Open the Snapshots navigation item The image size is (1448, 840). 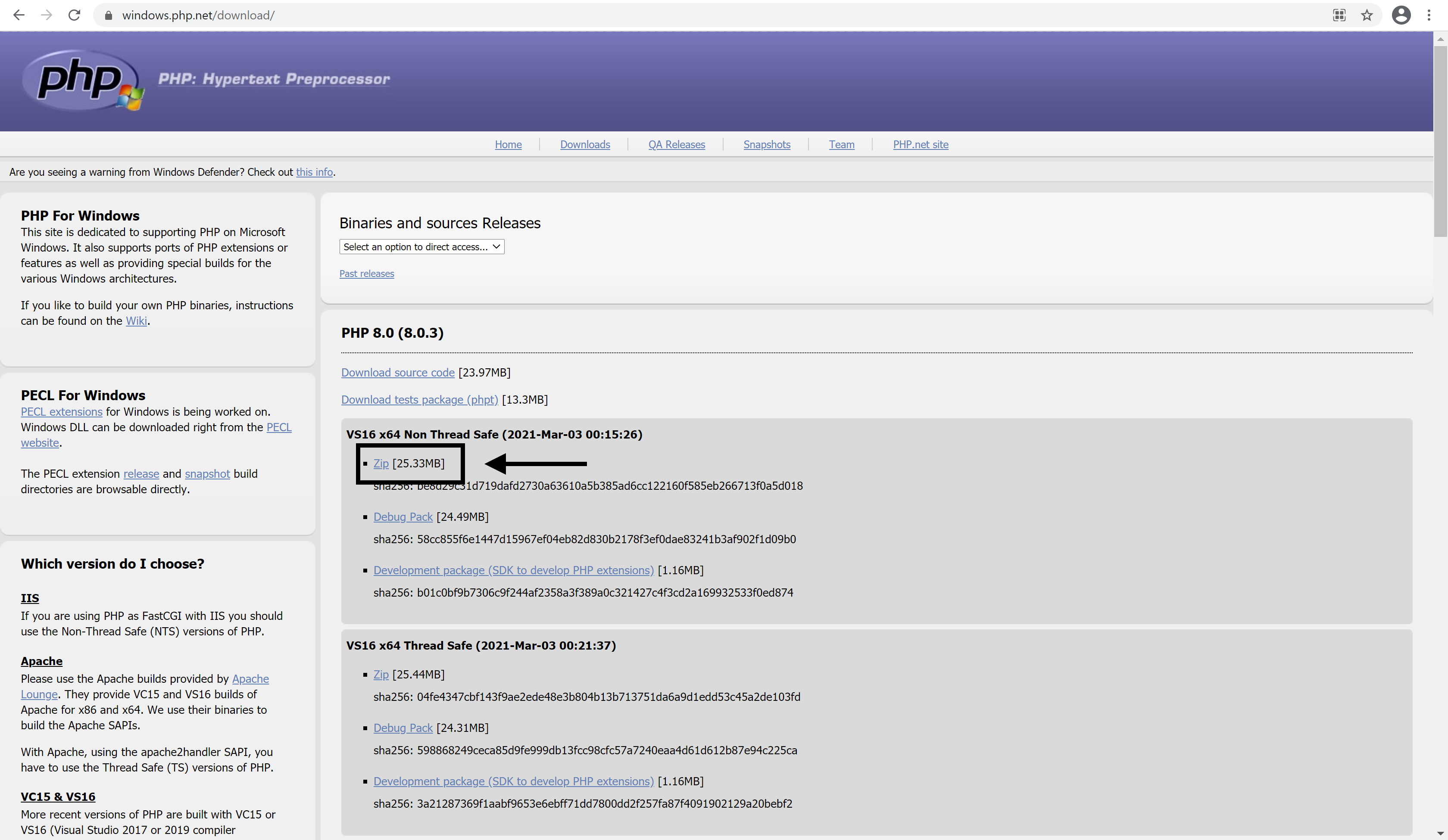(x=767, y=145)
